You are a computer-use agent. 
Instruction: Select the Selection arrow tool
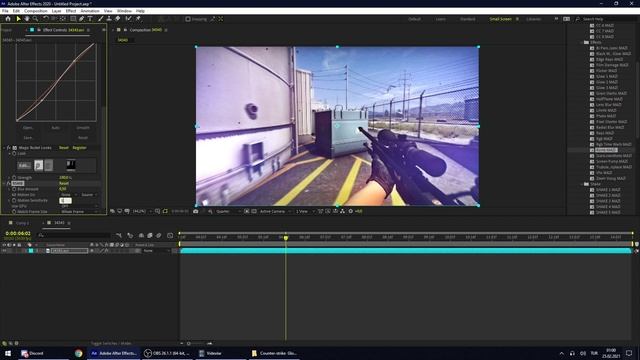pyautogui.click(x=18, y=19)
